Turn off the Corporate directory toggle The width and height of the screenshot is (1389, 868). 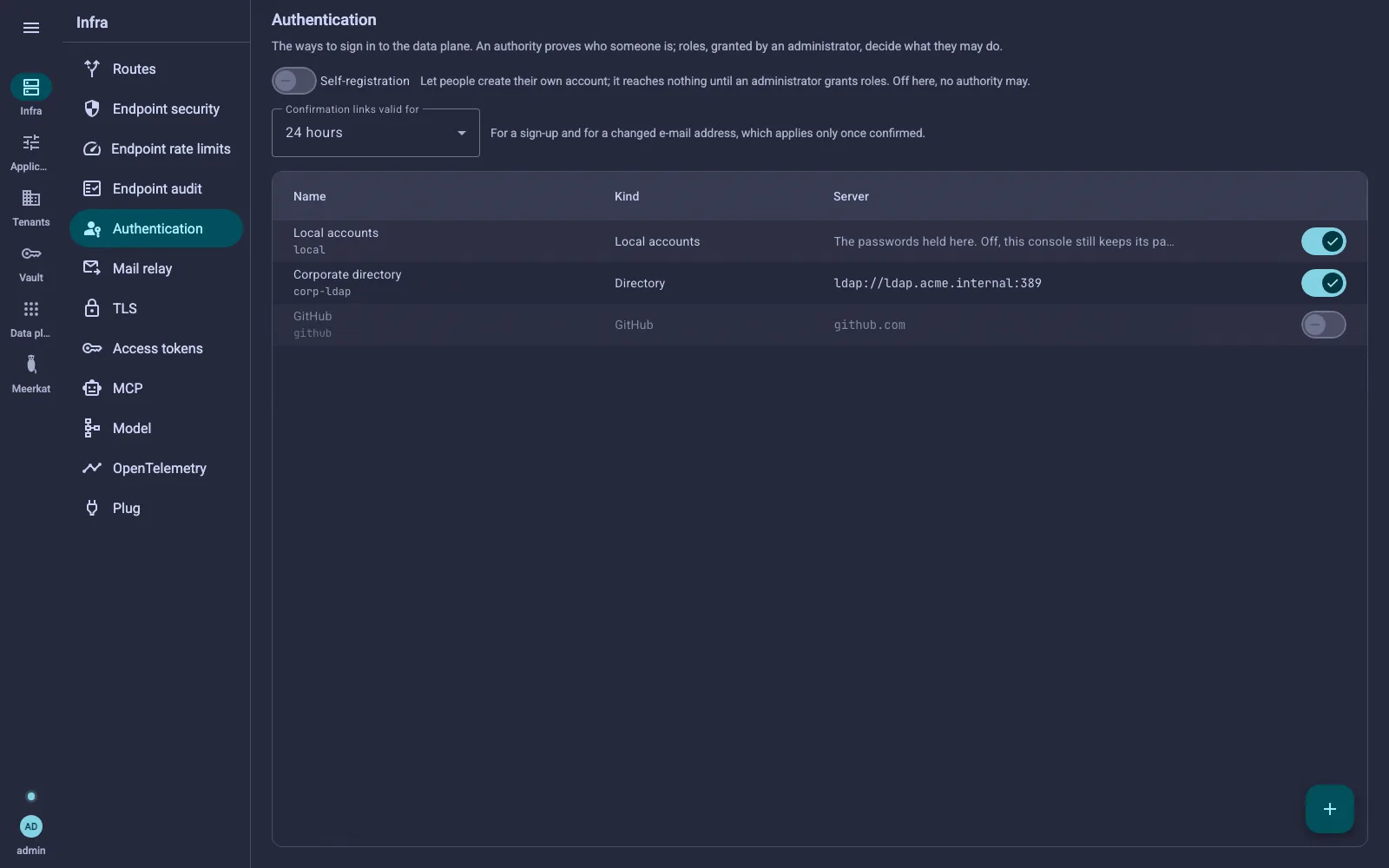pos(1323,283)
